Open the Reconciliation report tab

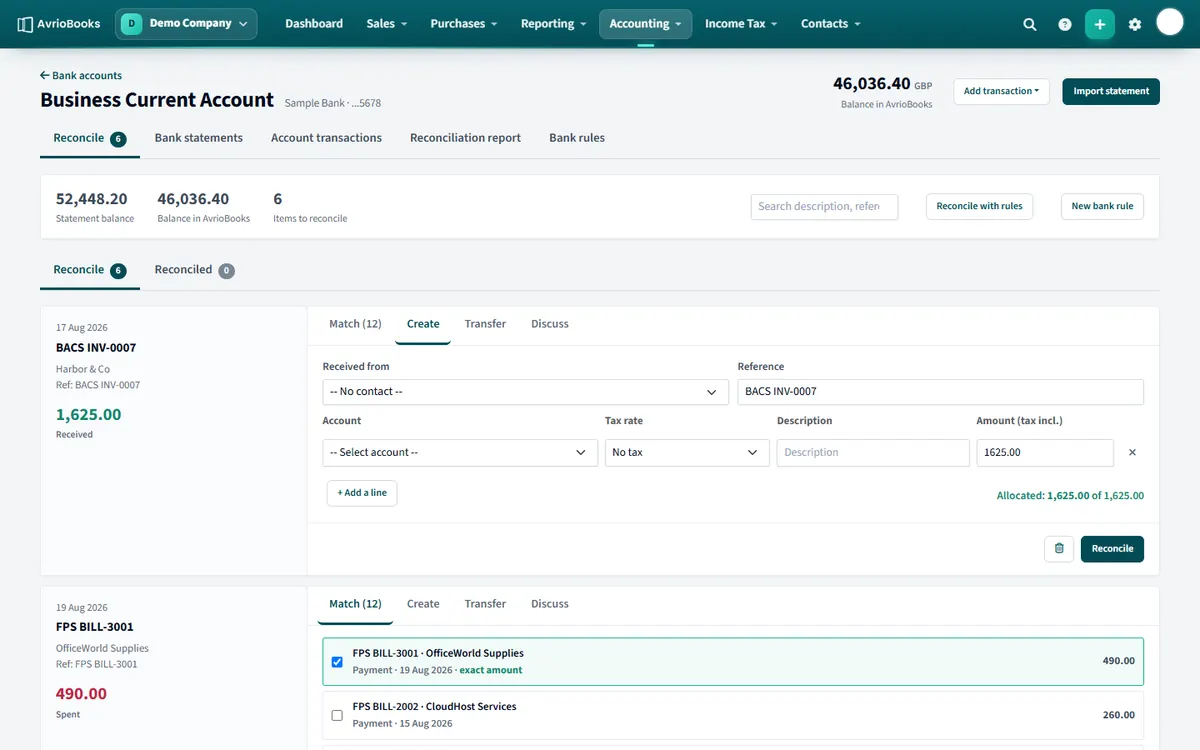(x=465, y=138)
